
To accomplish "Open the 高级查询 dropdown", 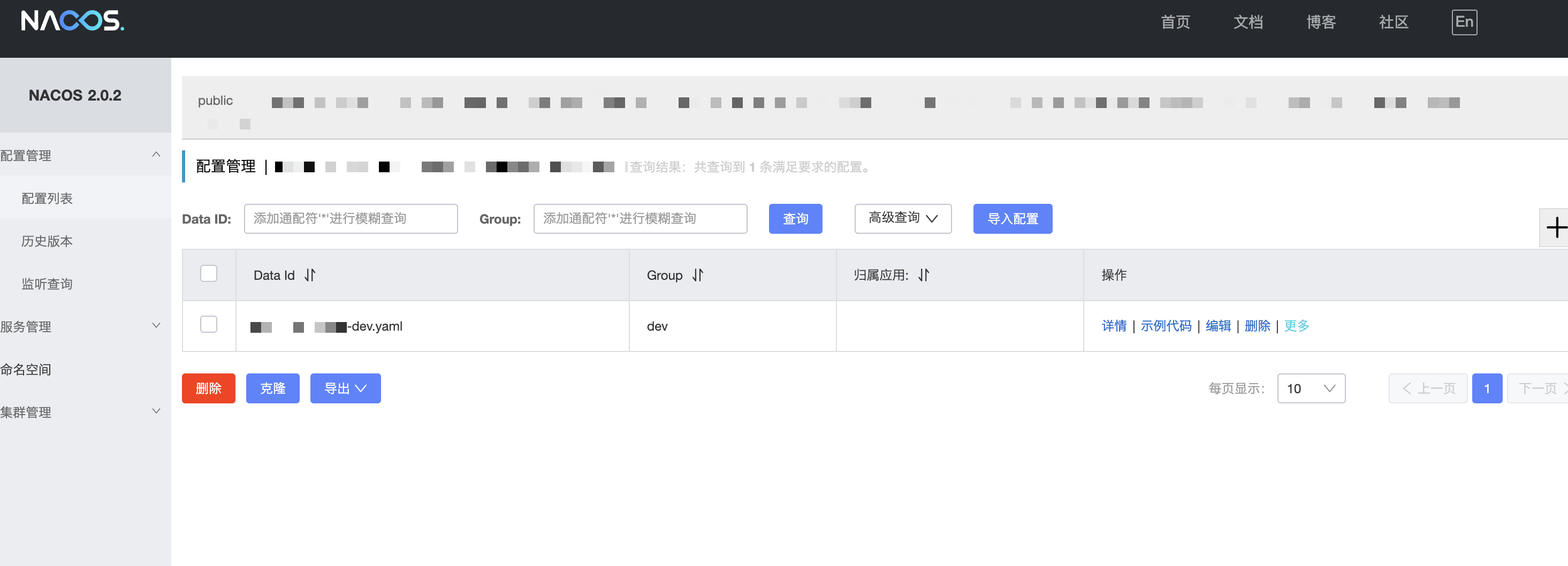I will click(903, 218).
